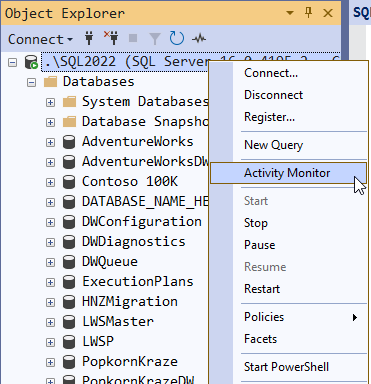Viewport: 371px width, 384px height.
Task: Refresh the Object Explorer tree
Action: click(177, 38)
